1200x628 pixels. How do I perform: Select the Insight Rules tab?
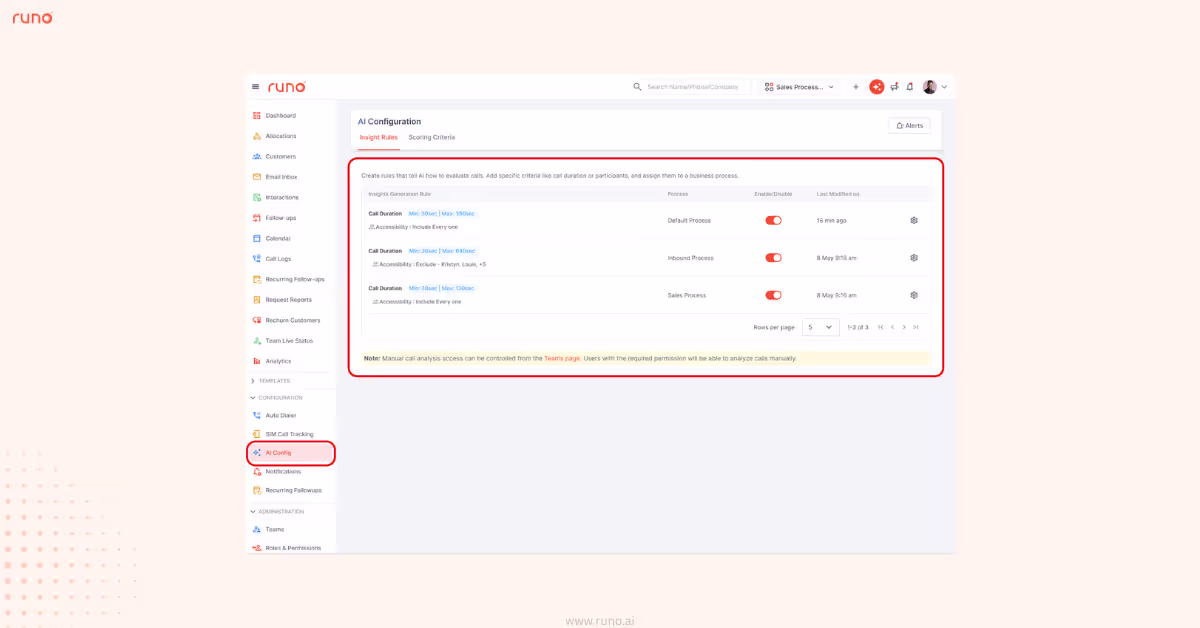(x=378, y=137)
